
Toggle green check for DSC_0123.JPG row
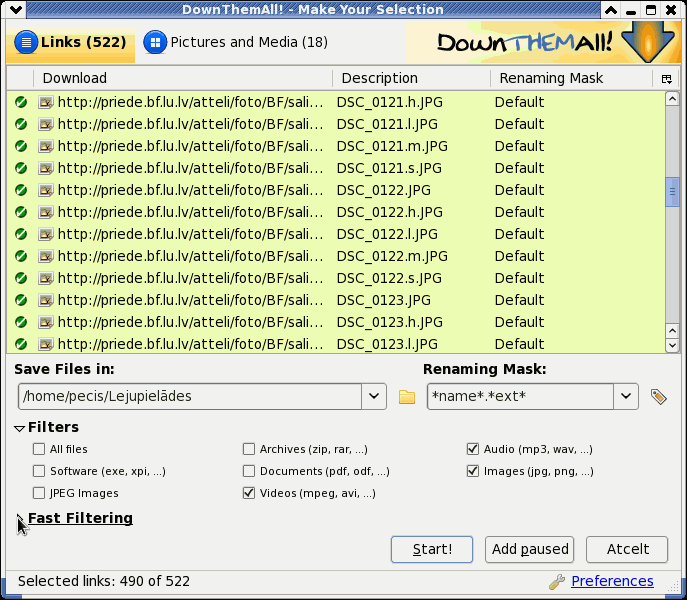21,300
